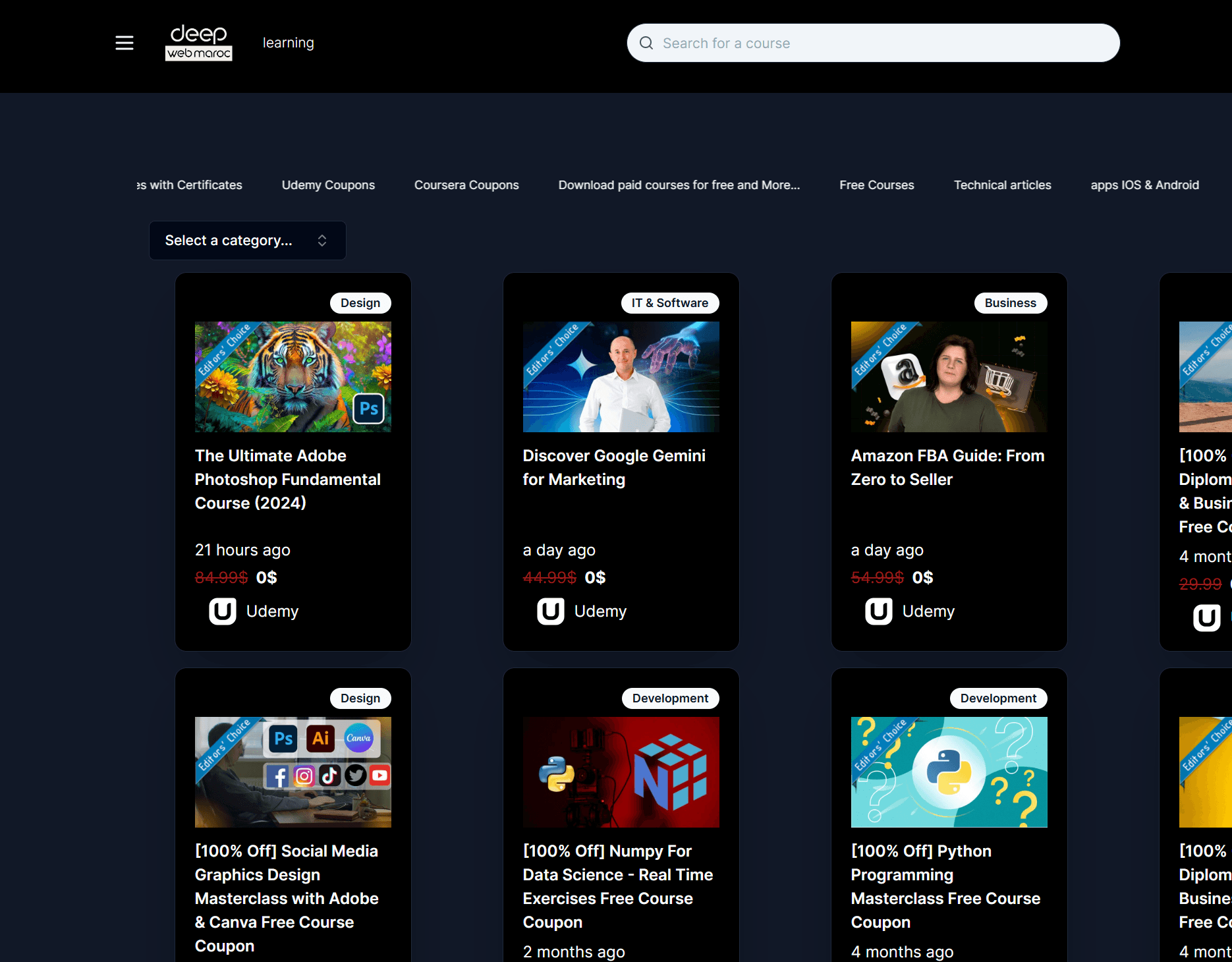Open Numpy For Data Science course title

coord(618,887)
